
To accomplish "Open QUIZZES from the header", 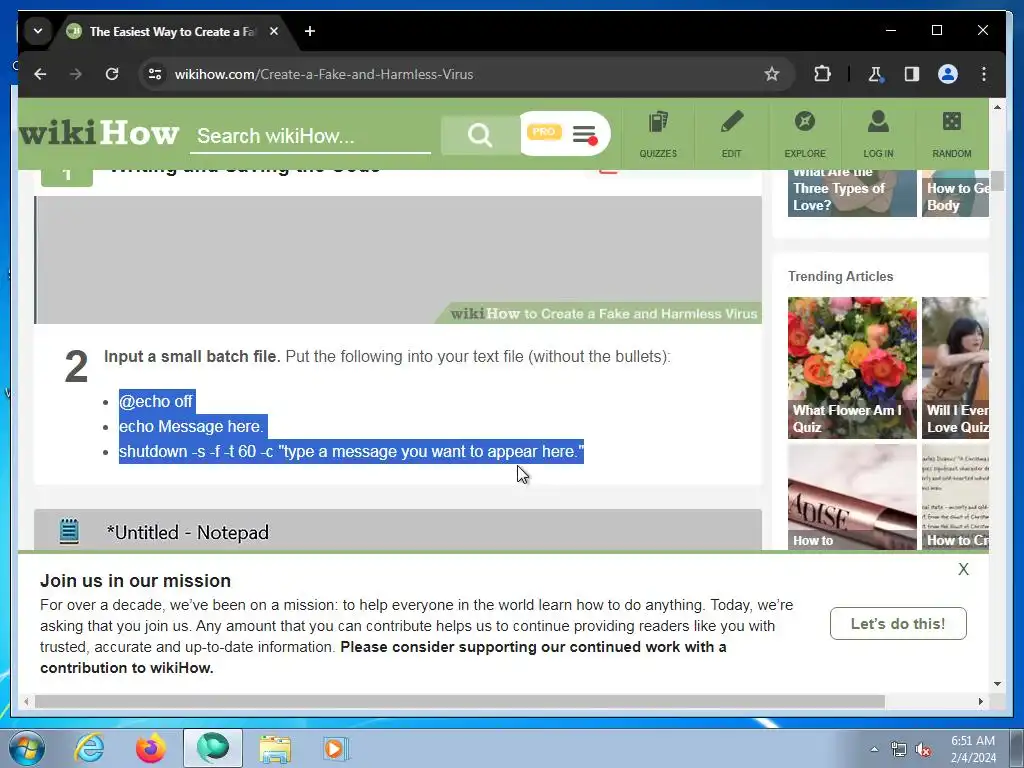I will click(x=658, y=135).
